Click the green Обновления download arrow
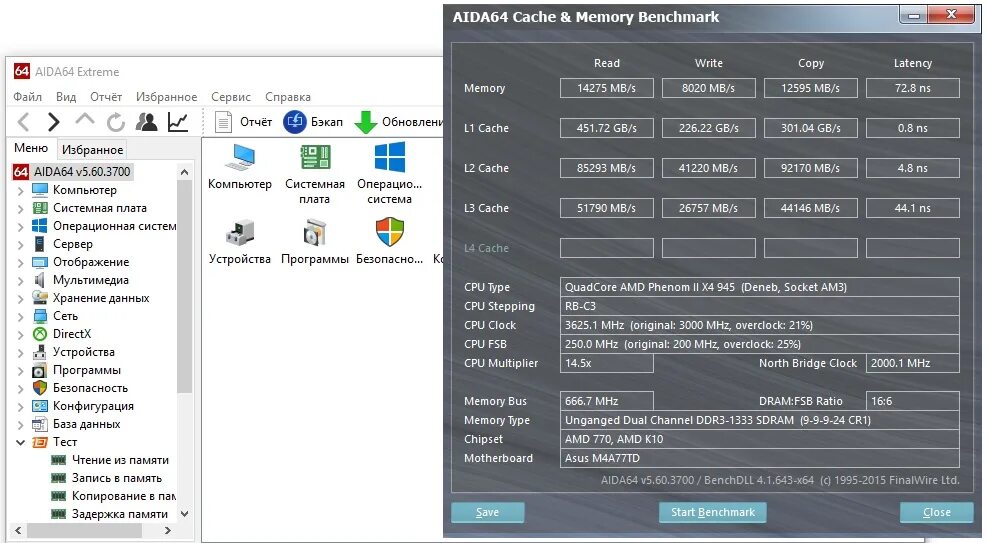The image size is (987, 543). pyautogui.click(x=365, y=122)
